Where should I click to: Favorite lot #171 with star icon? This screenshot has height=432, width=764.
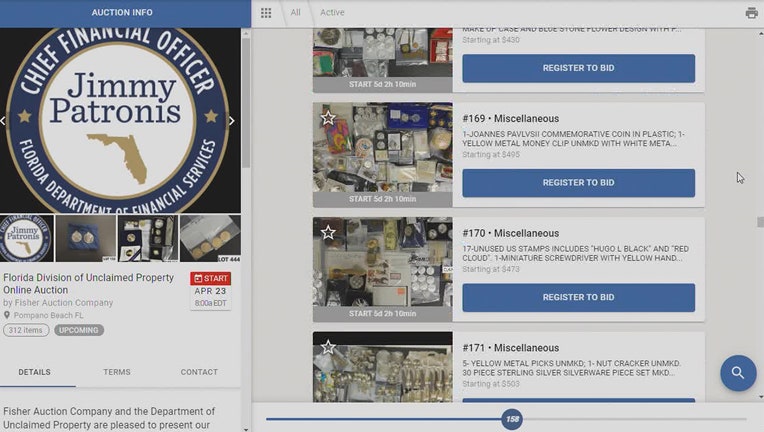pos(328,347)
